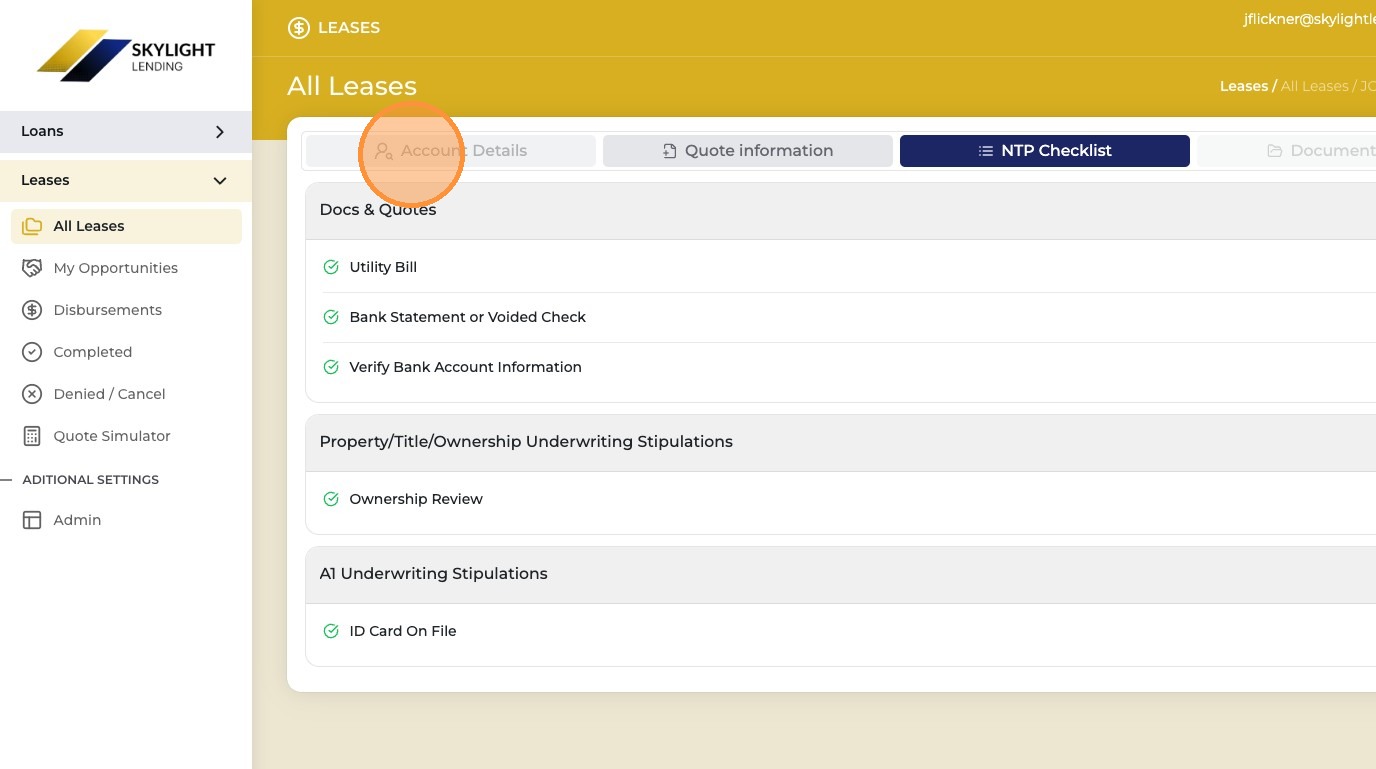Image resolution: width=1376 pixels, height=769 pixels.
Task: Click the Bank Statement or Voided Check item
Action: click(468, 317)
